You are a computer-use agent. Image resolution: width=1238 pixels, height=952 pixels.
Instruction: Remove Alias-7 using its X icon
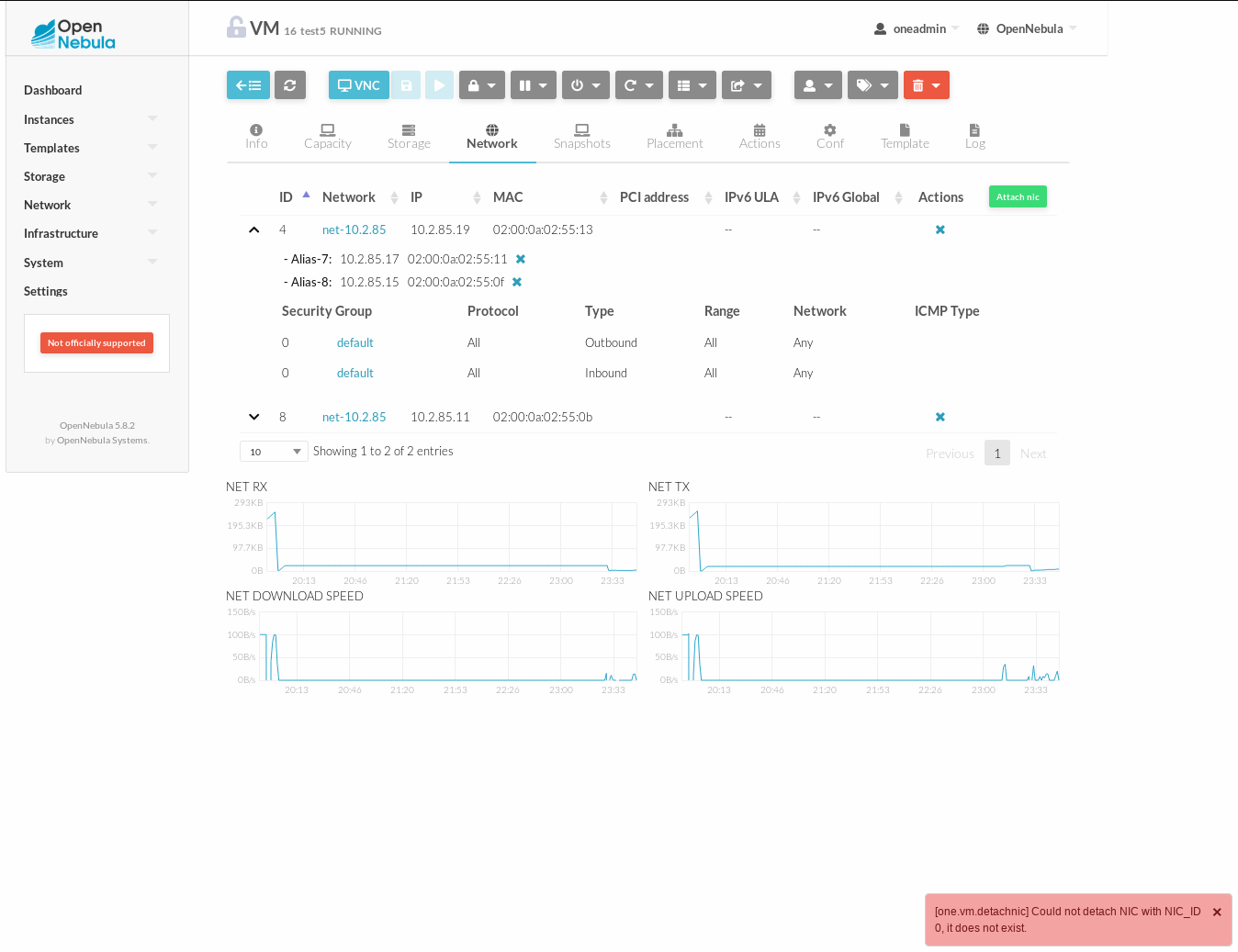click(521, 259)
